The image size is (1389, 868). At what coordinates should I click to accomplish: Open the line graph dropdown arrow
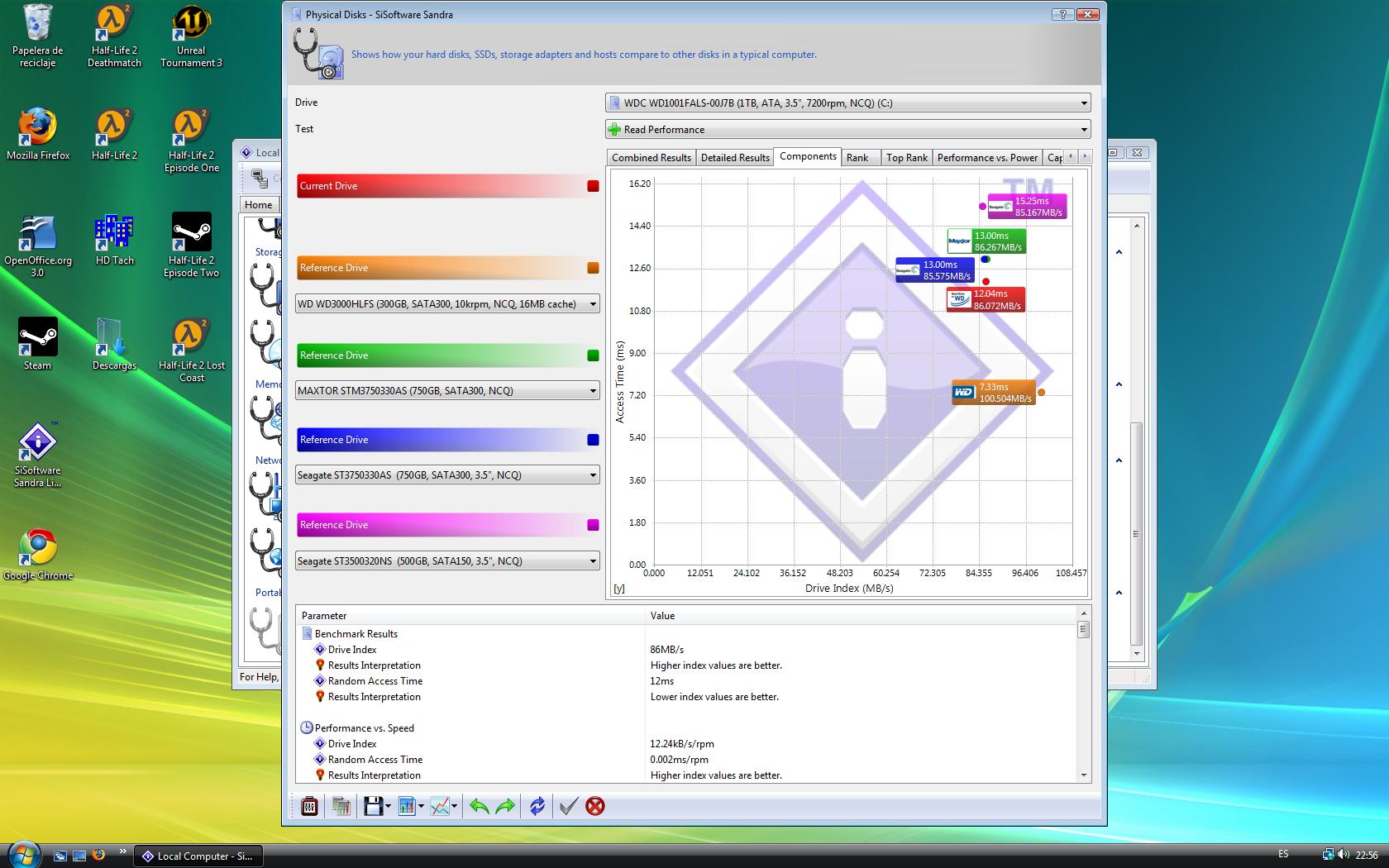(x=454, y=806)
